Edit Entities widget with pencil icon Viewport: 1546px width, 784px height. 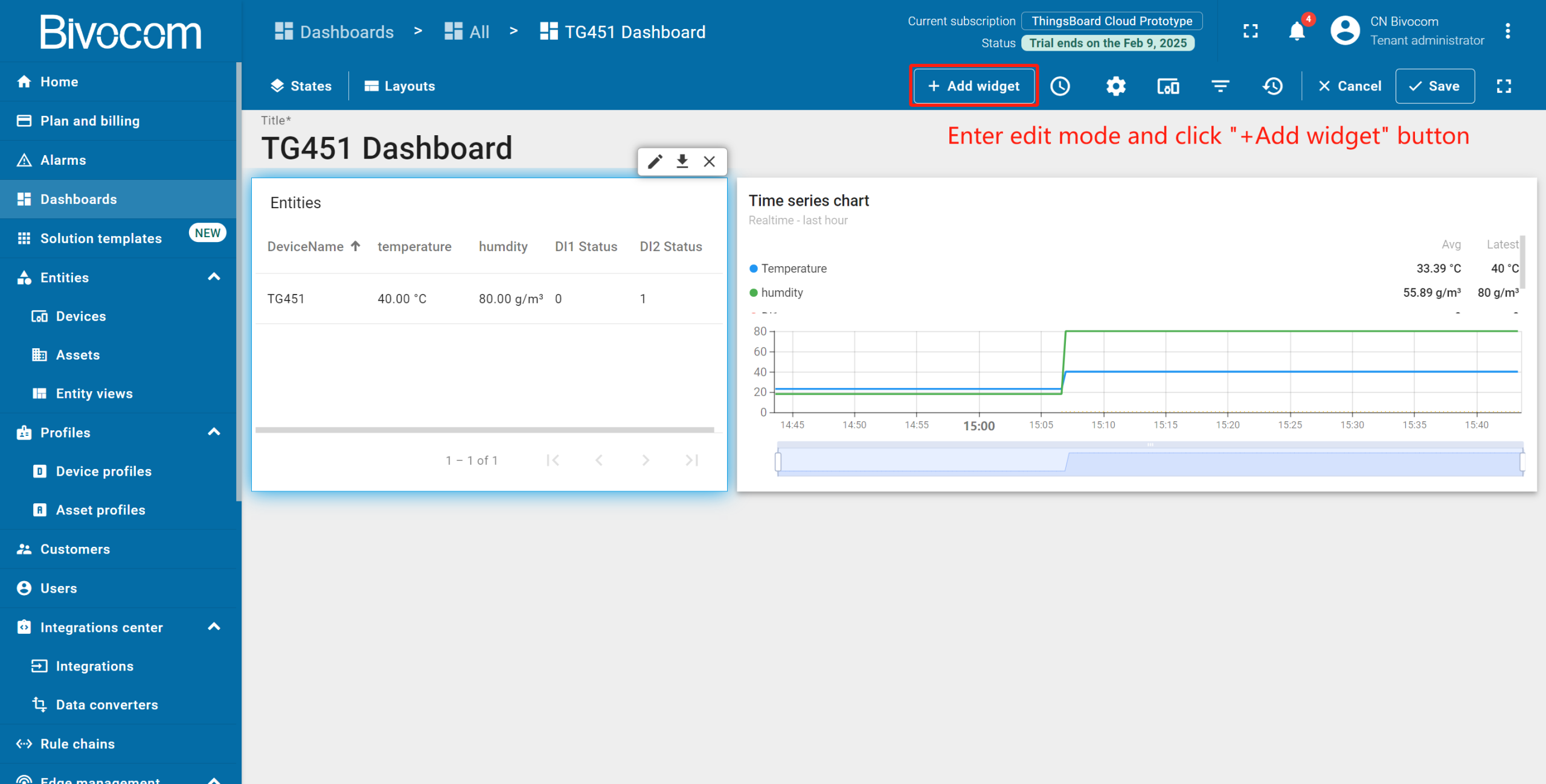point(655,162)
